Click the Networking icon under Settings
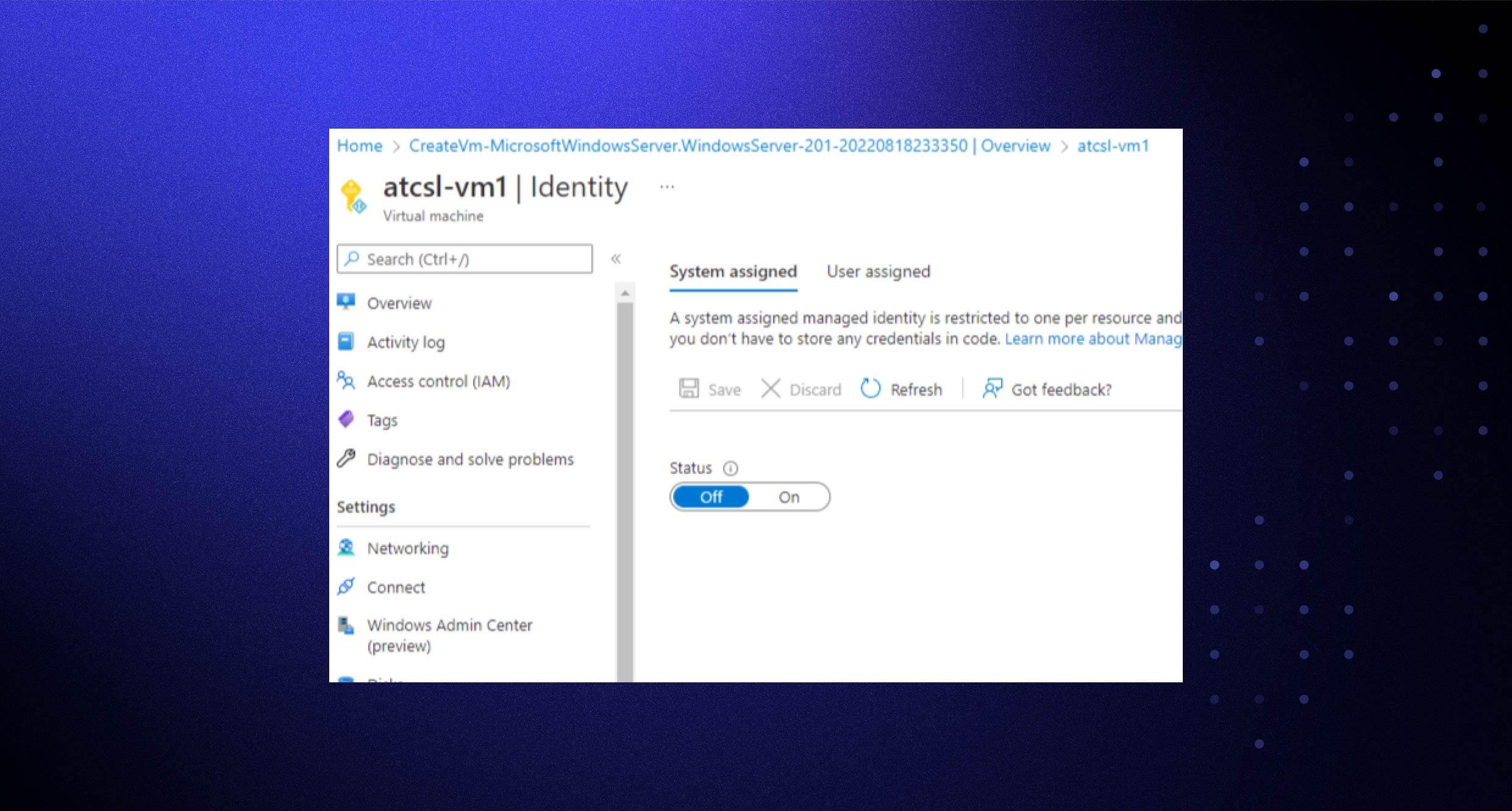 (x=347, y=548)
